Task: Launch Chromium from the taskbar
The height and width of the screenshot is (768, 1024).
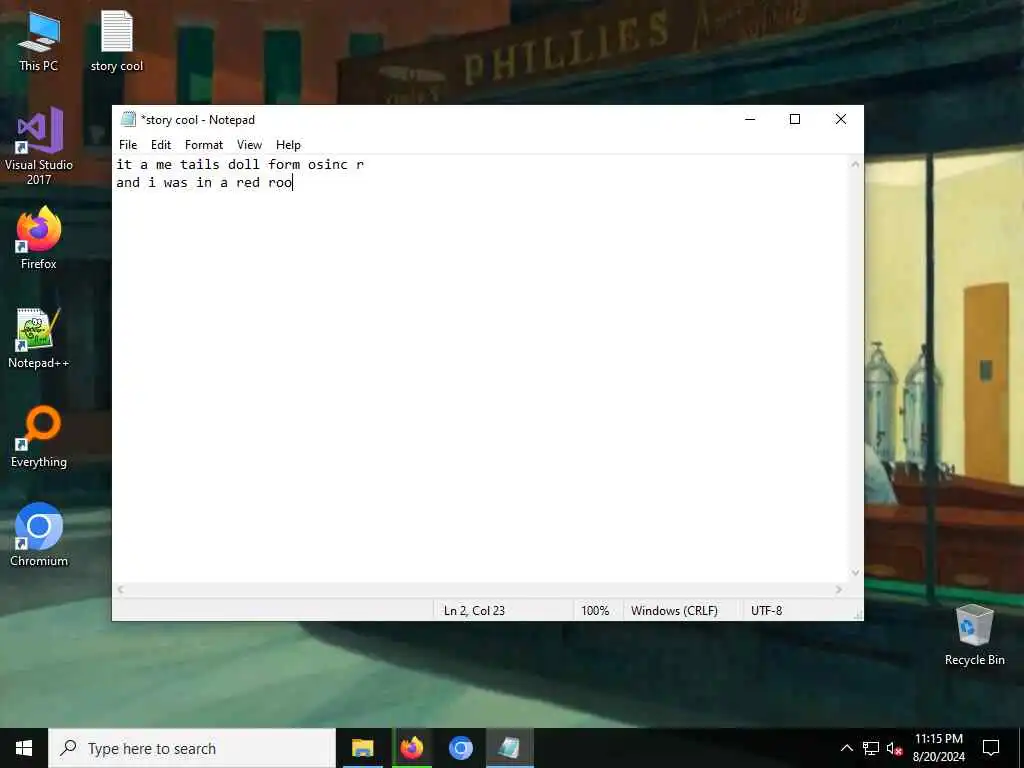Action: (x=460, y=748)
